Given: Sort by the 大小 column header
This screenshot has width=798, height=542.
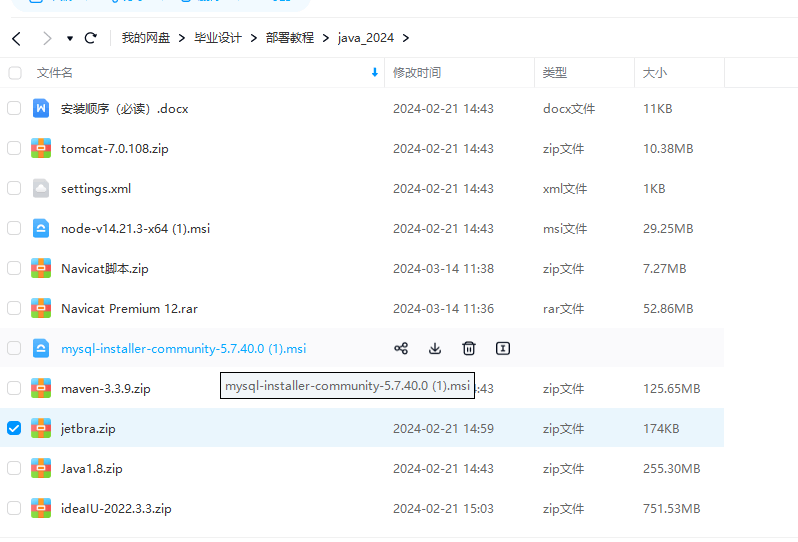Looking at the screenshot, I should coord(655,73).
